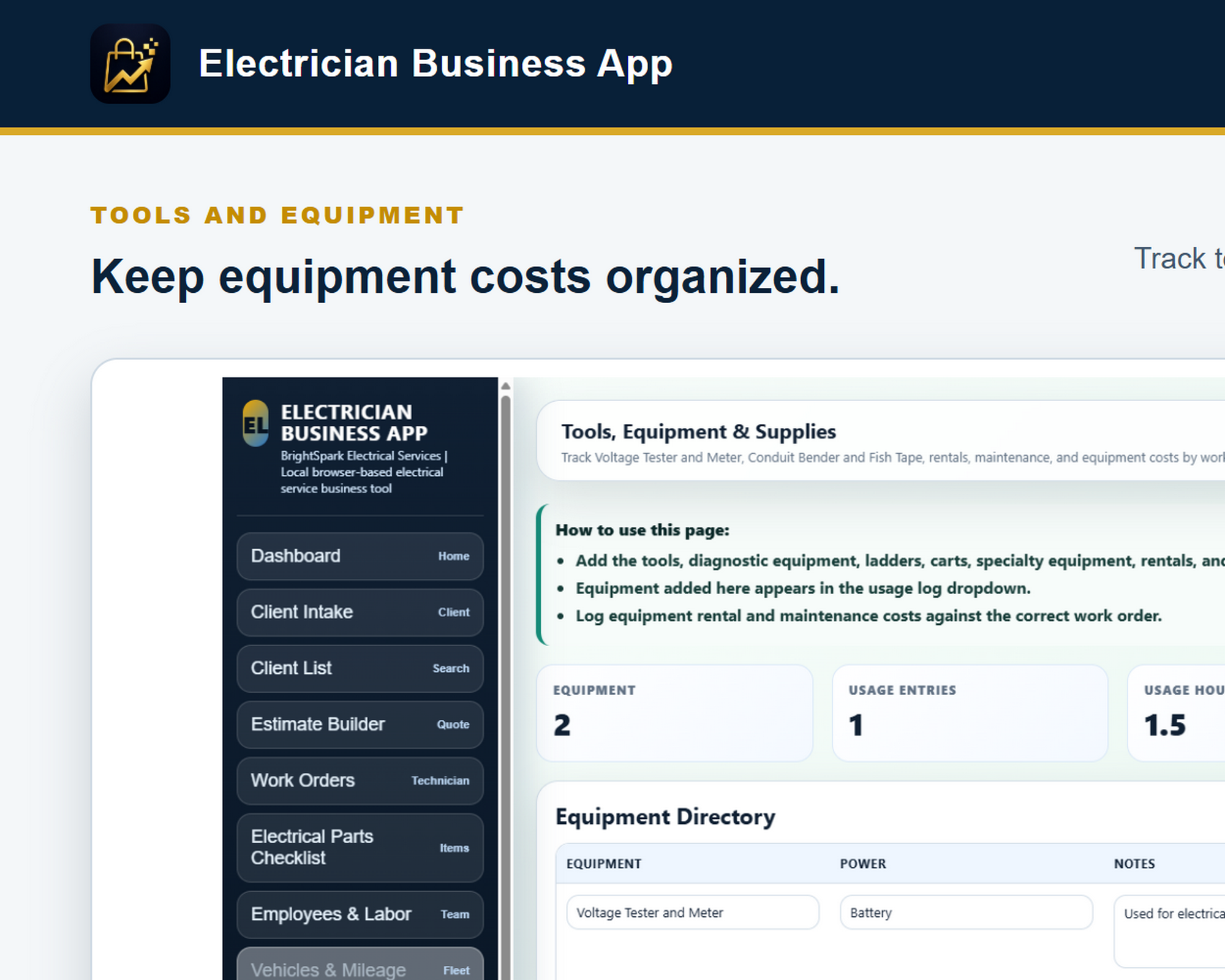Open the Estimate Builder page

[x=360, y=725]
